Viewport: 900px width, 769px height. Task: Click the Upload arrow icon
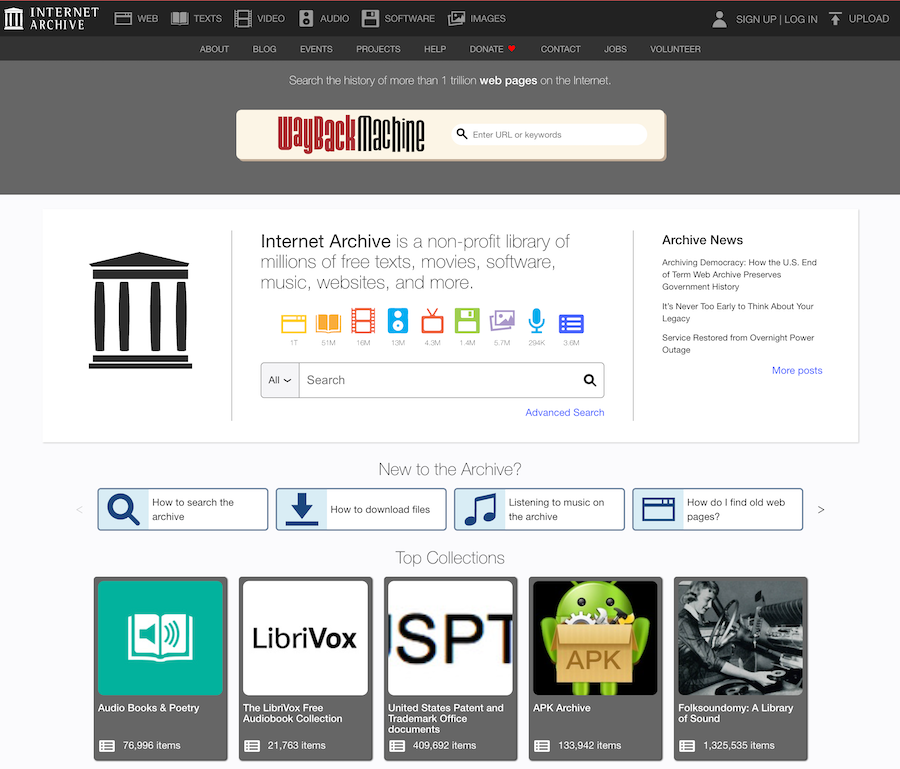835,19
